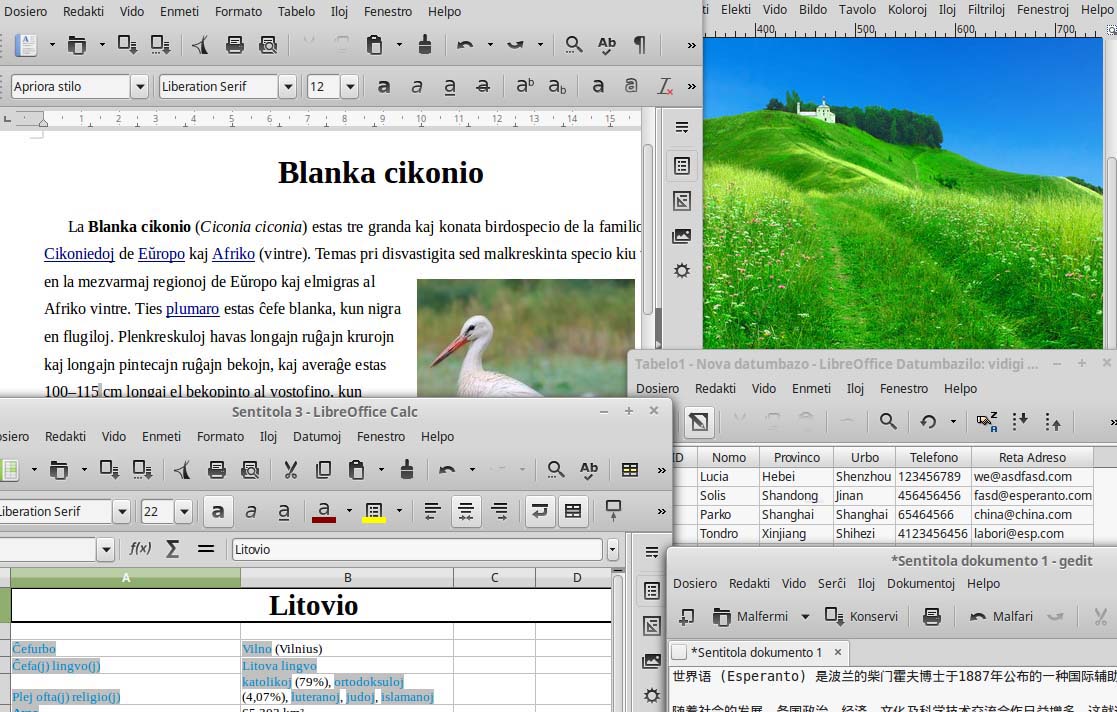Follow the Afriko link in the Writer document
Viewport: 1117px width, 712px height.
233,254
